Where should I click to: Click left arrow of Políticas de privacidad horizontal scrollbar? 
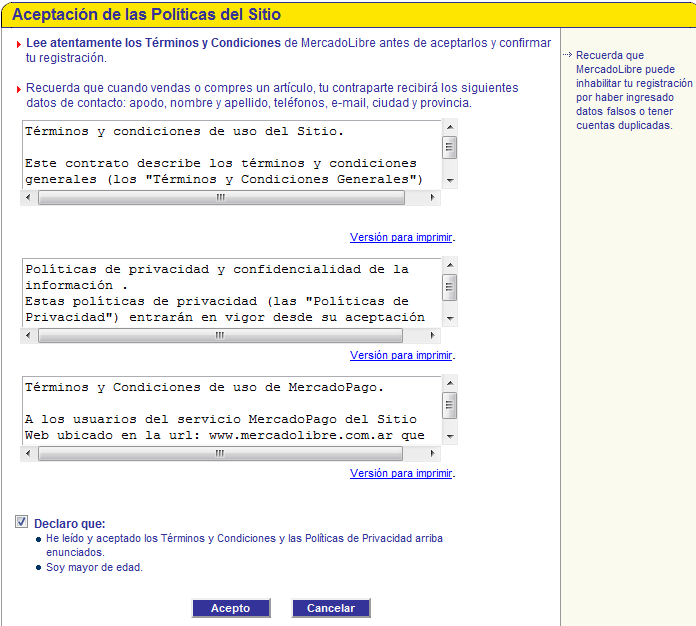28,335
